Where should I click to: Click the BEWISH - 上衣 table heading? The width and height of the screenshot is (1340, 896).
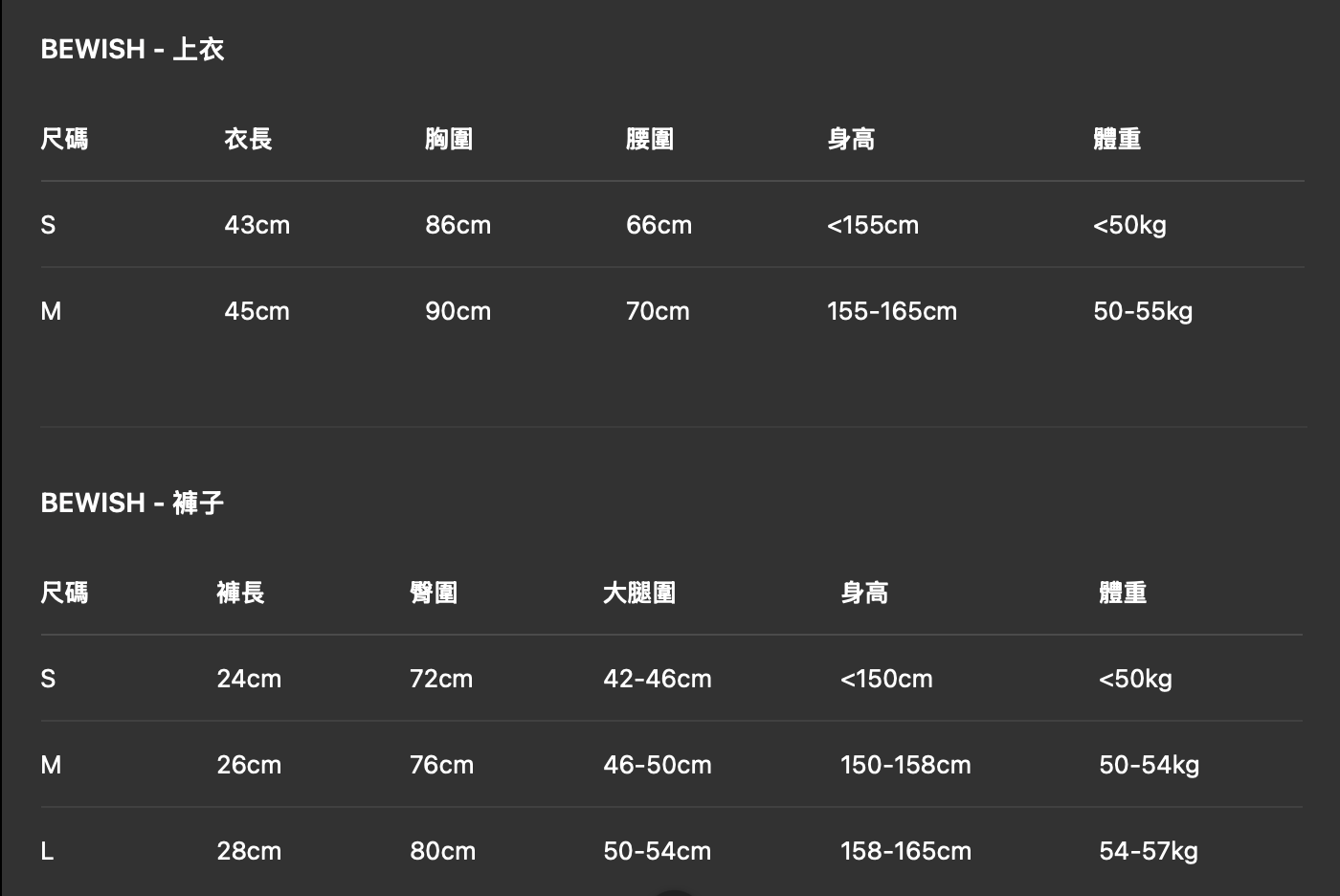tap(132, 49)
